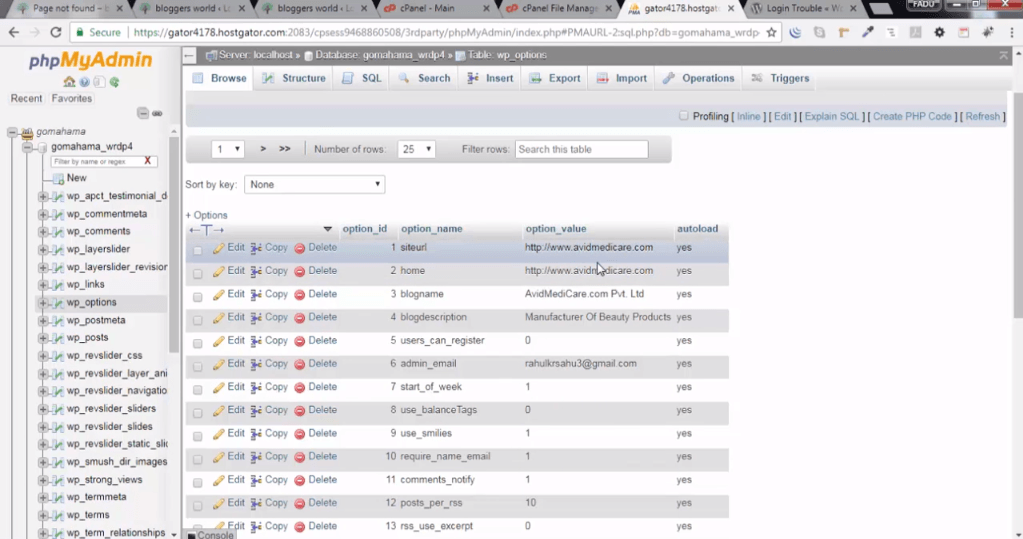Click the Inline edit link

click(x=748, y=116)
